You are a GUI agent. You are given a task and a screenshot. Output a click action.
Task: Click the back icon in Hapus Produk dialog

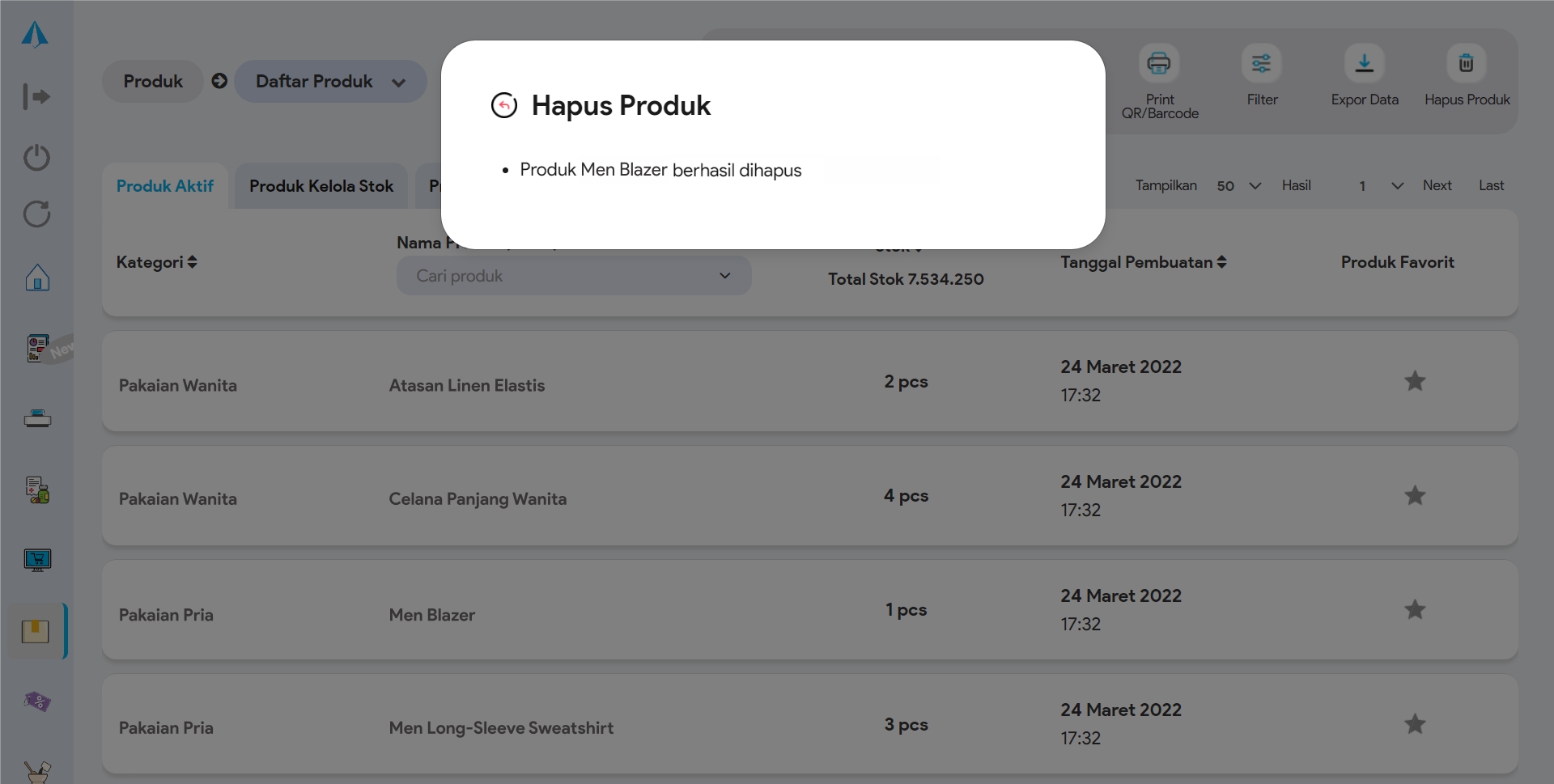click(x=503, y=105)
